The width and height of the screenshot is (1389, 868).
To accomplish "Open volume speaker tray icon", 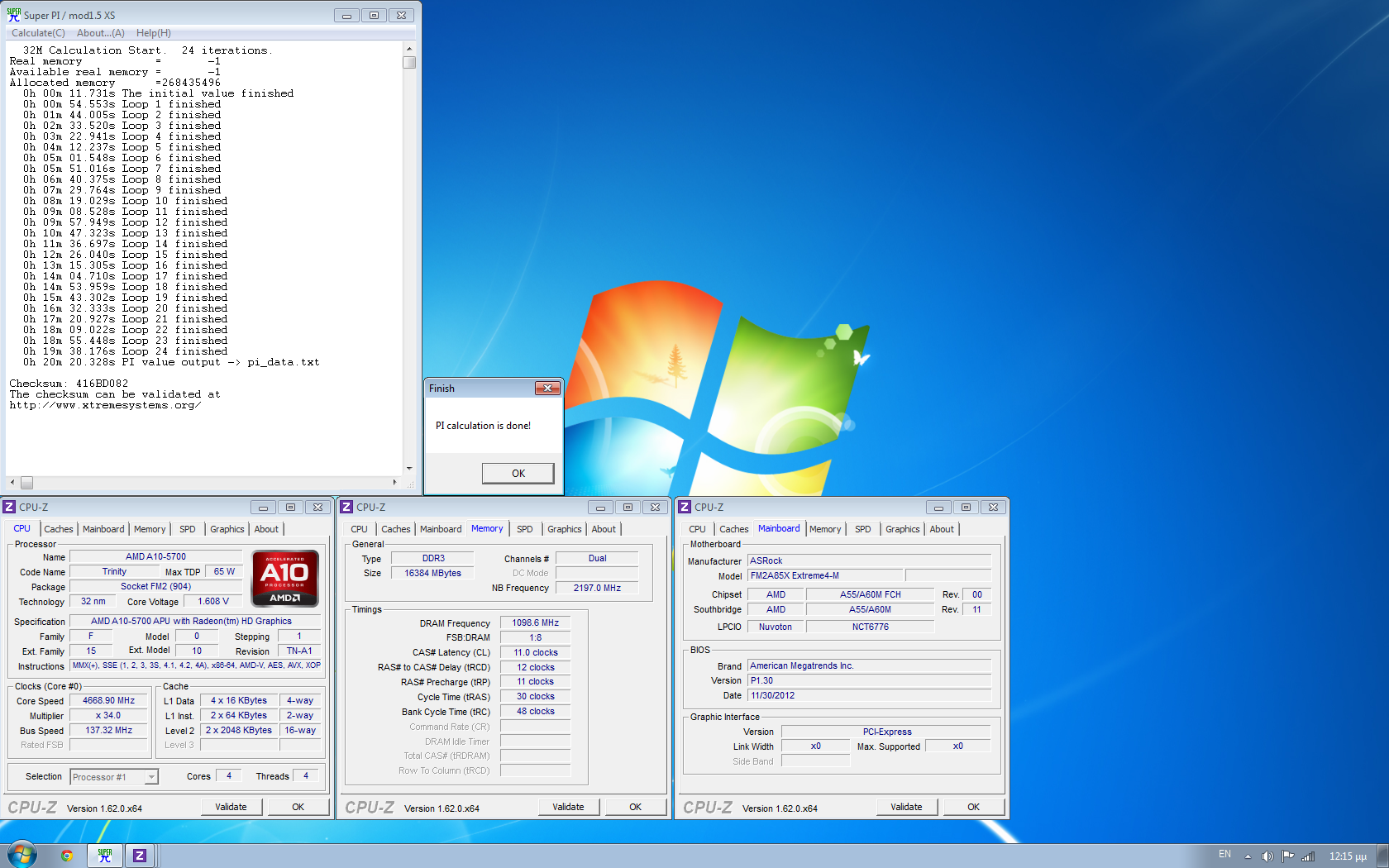I will click(1267, 856).
